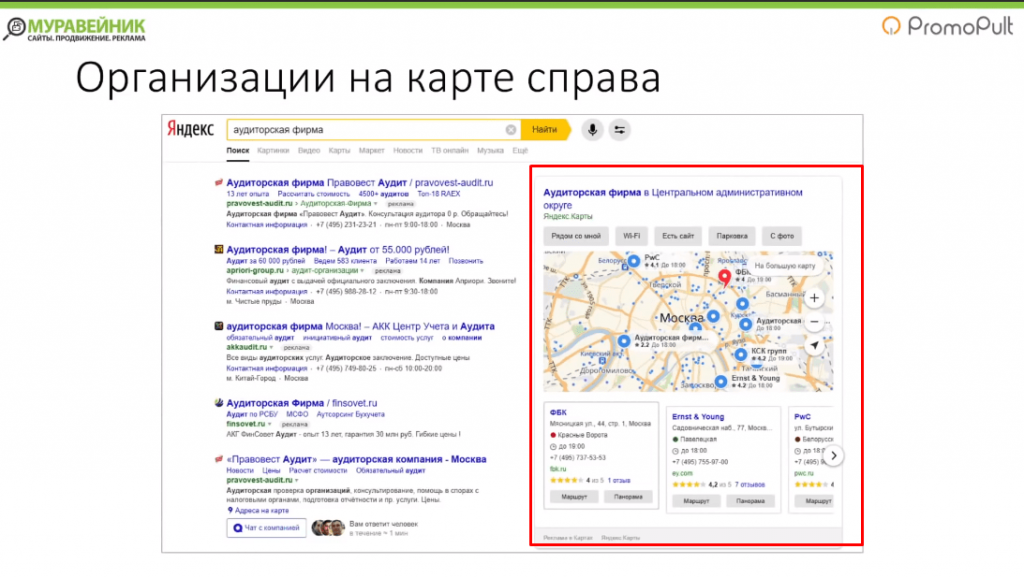The height and width of the screenshot is (578, 1024).
Task: Click "Обязательный аудит" sitelink in last result
Action: [x=391, y=471]
